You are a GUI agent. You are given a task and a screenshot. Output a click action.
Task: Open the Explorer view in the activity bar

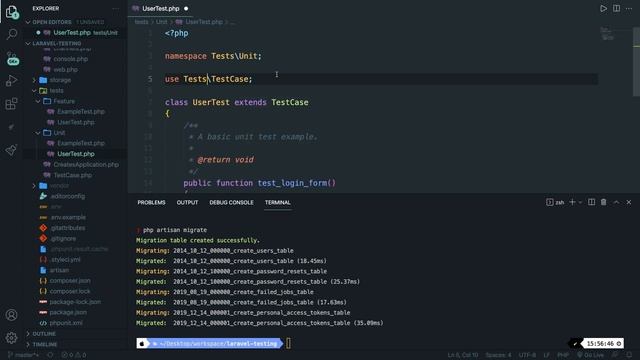click(12, 12)
